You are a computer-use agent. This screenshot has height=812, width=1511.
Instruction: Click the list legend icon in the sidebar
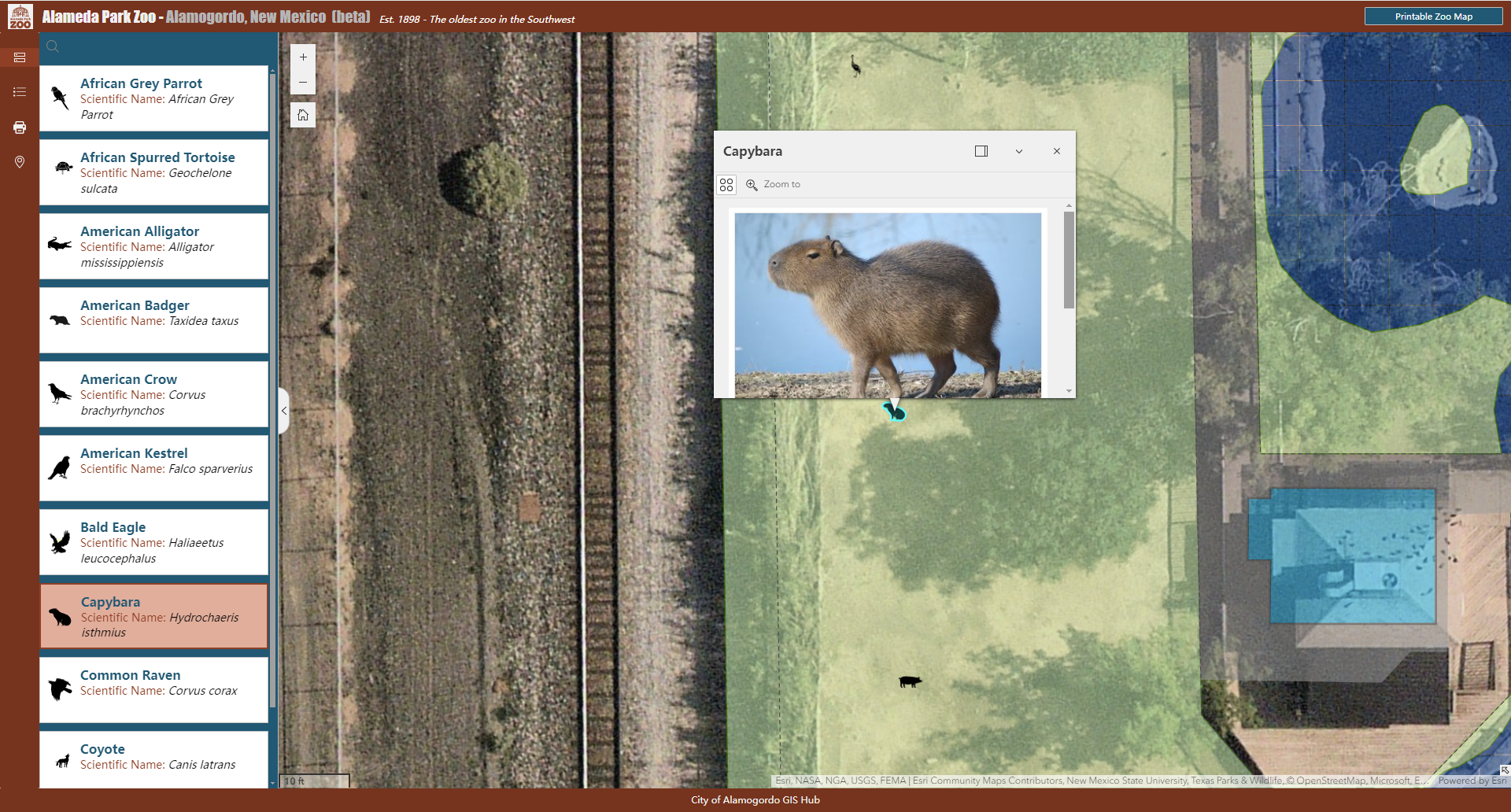pos(20,92)
